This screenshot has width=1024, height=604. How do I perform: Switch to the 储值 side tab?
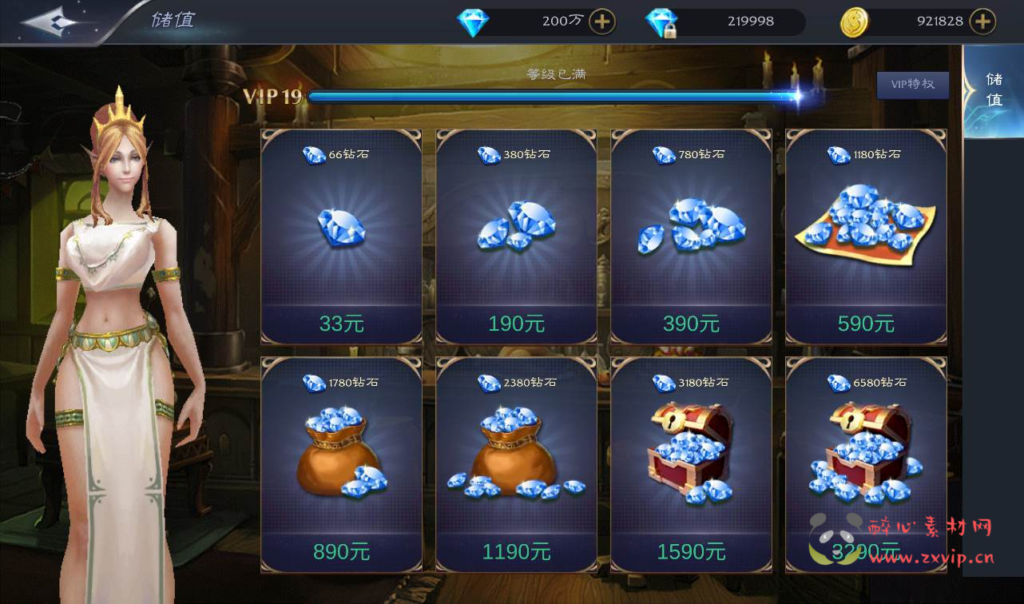993,90
